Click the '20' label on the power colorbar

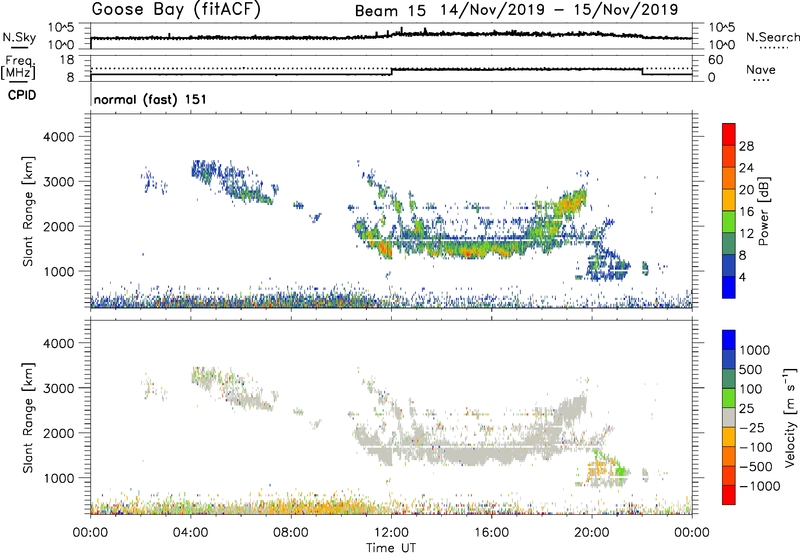point(746,190)
